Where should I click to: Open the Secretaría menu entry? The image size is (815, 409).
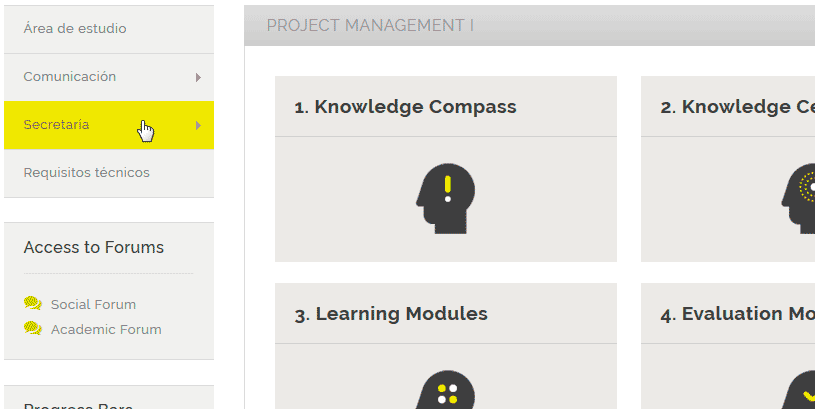coord(57,125)
